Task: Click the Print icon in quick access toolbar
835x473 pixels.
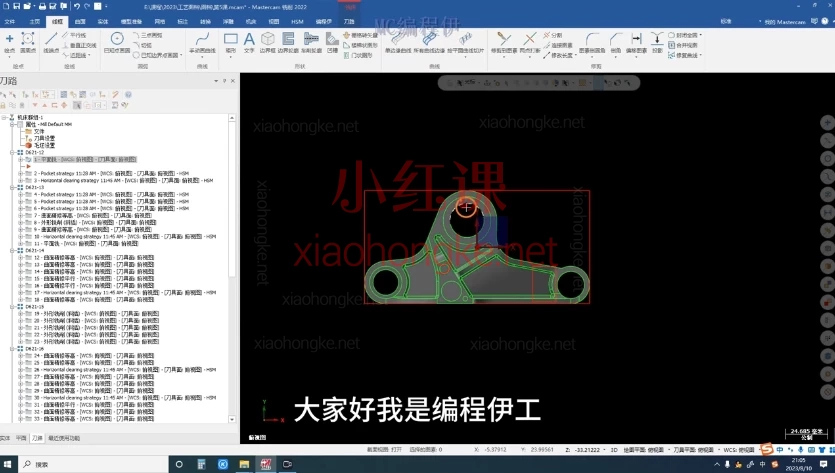Action: 42,6
